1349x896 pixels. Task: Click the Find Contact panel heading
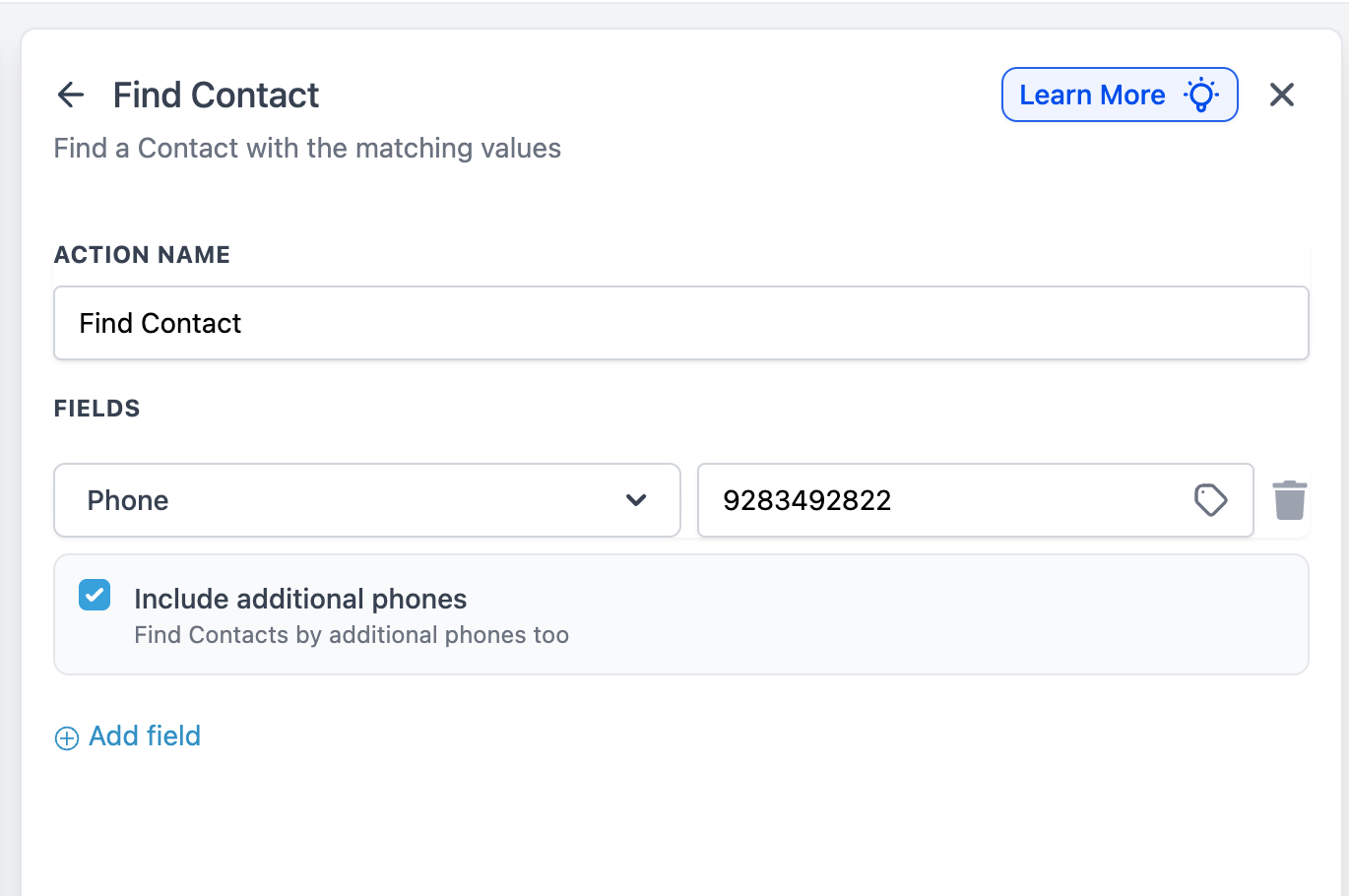coord(216,96)
